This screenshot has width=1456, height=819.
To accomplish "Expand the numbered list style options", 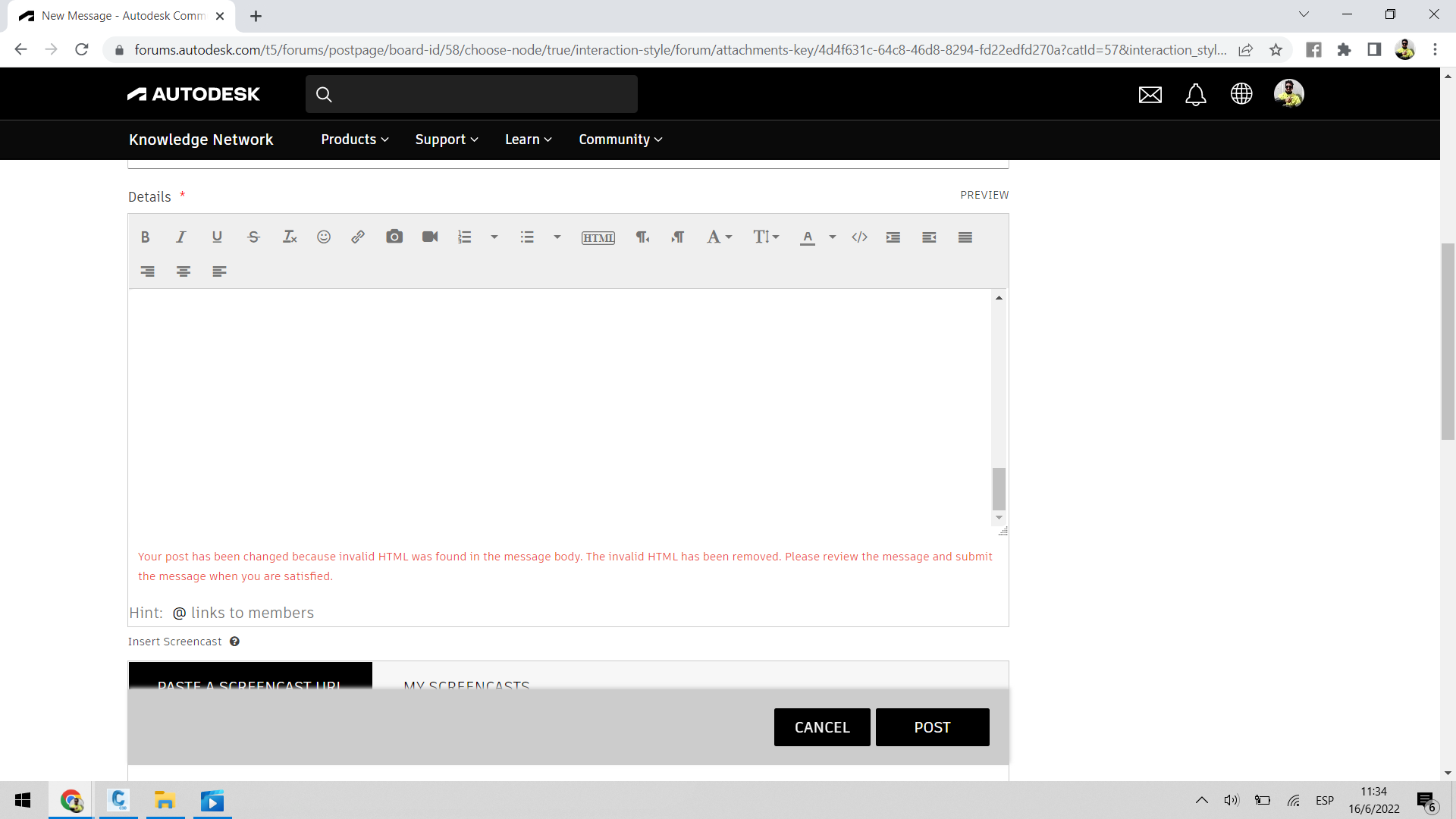I will tap(494, 237).
